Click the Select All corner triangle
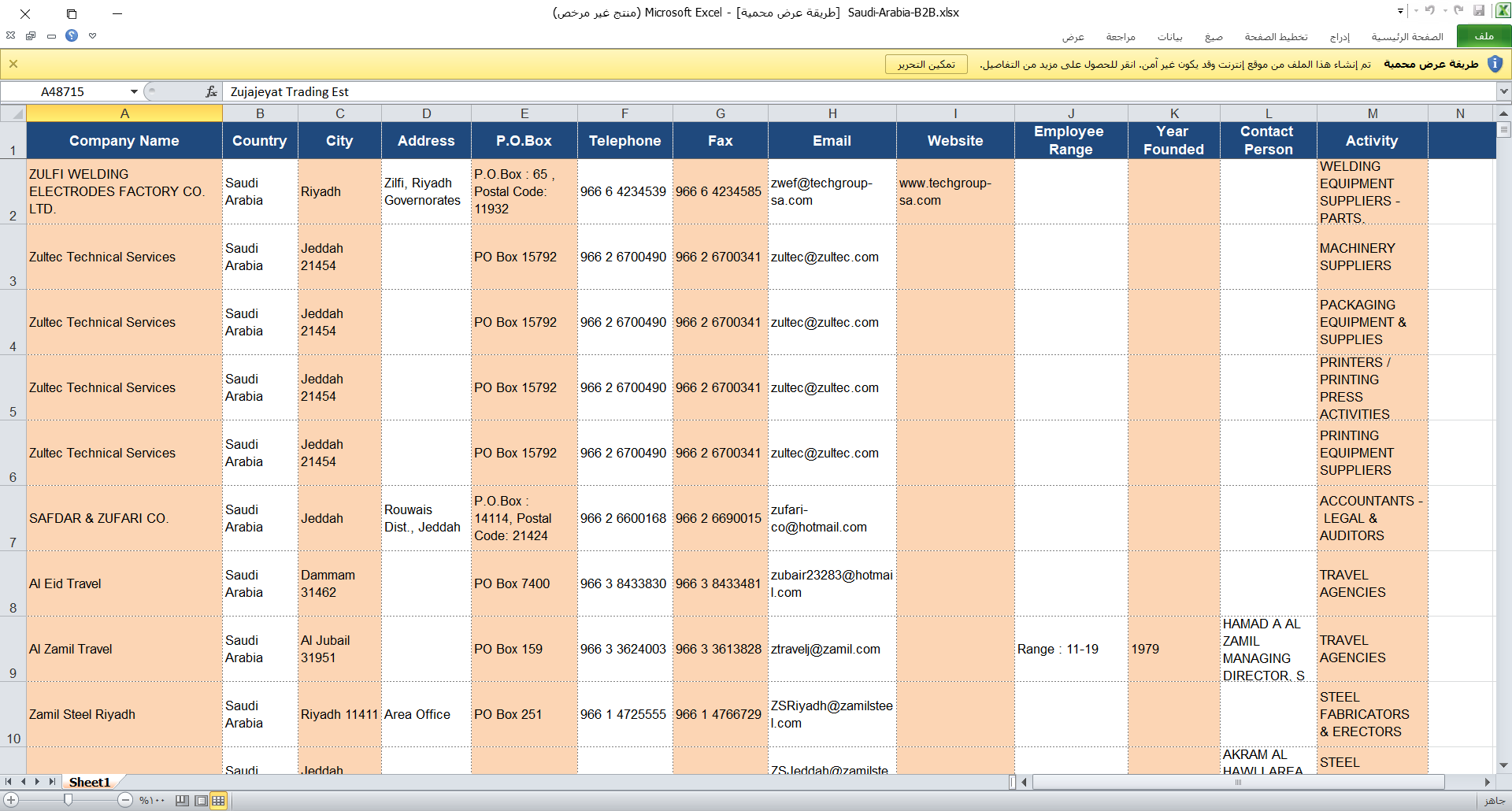 click(13, 114)
